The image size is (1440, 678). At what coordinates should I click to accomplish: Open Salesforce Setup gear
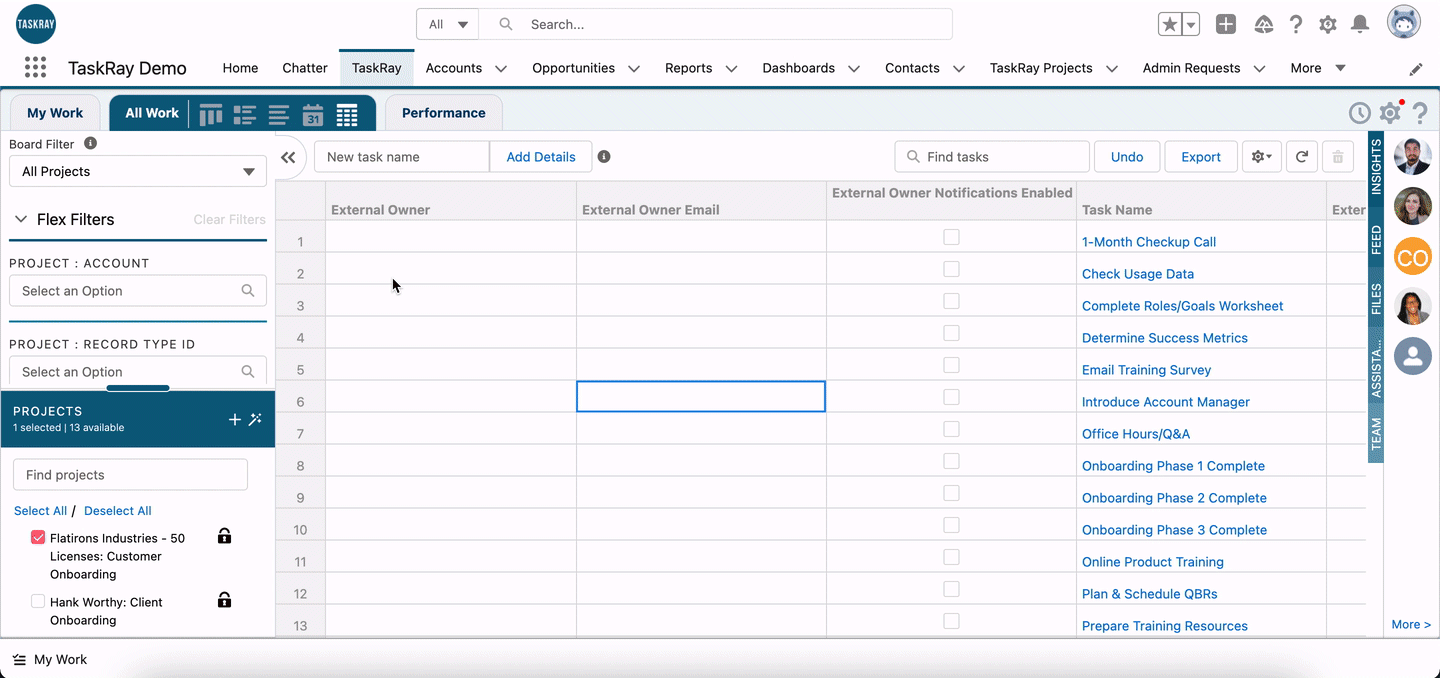pyautogui.click(x=1328, y=25)
